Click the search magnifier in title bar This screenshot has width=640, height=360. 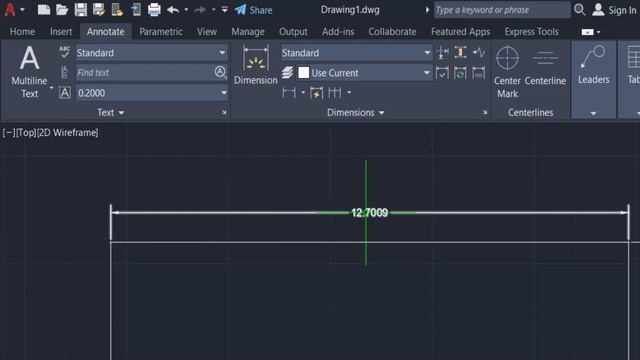coord(580,9)
